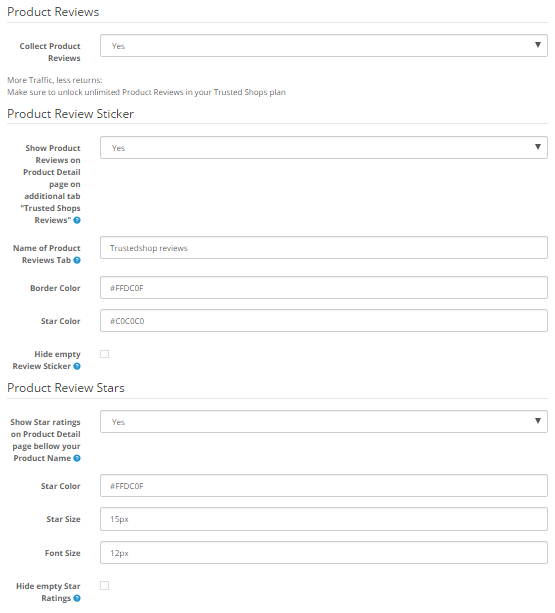Open the Show Star ratings dropdown
The image size is (555, 613).
(324, 422)
